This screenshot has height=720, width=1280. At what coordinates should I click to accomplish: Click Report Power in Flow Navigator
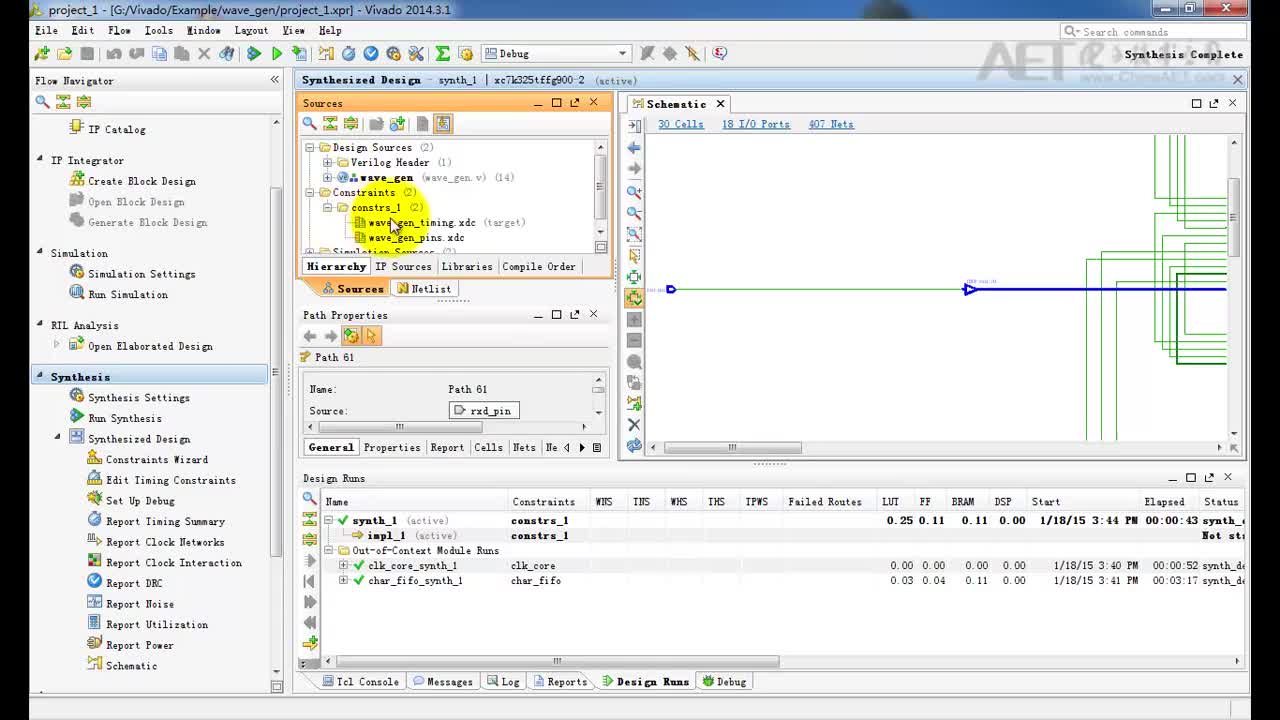[x=139, y=645]
